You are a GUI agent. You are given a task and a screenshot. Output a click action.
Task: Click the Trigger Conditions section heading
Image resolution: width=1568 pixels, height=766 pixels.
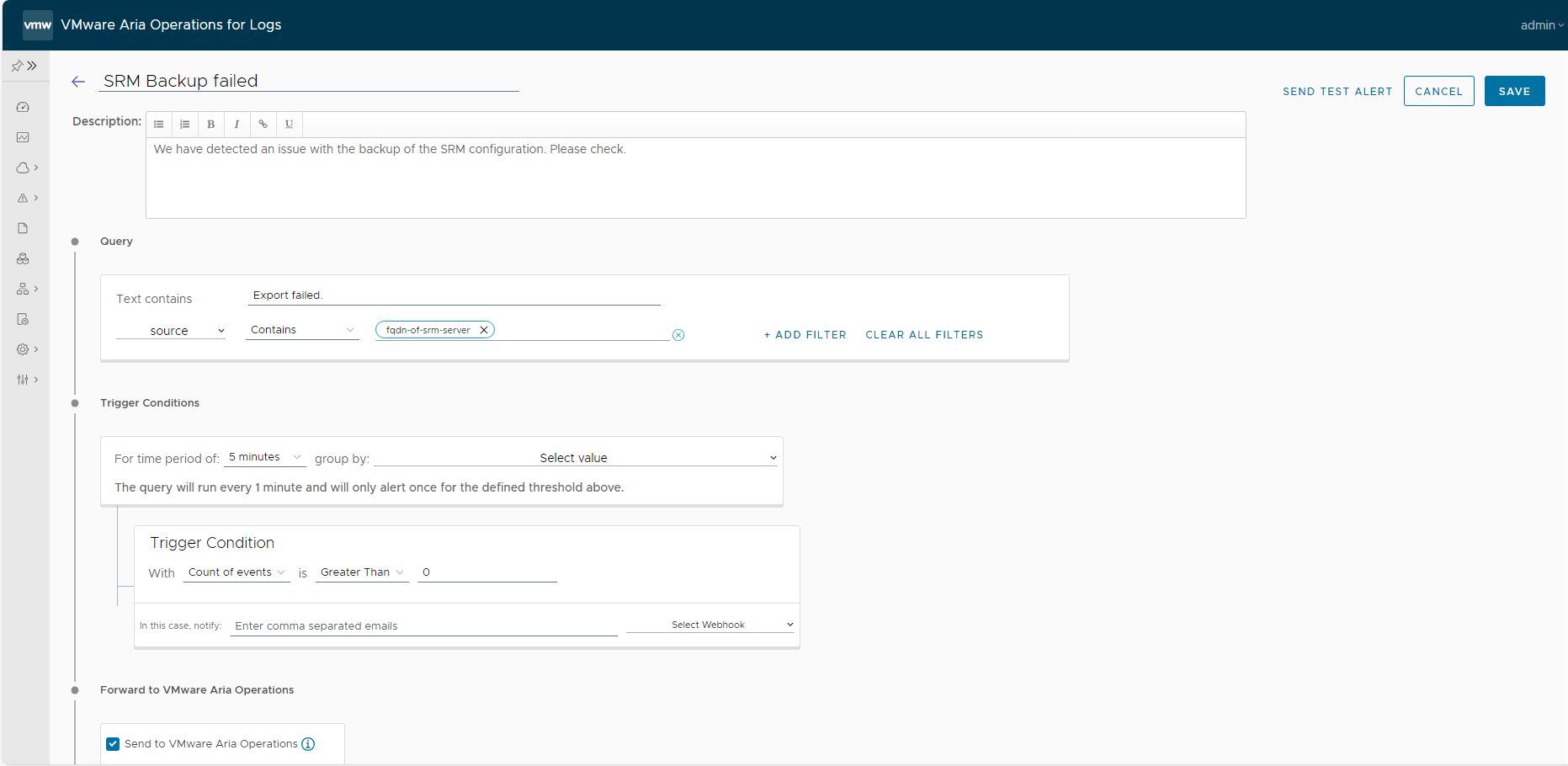tap(150, 403)
